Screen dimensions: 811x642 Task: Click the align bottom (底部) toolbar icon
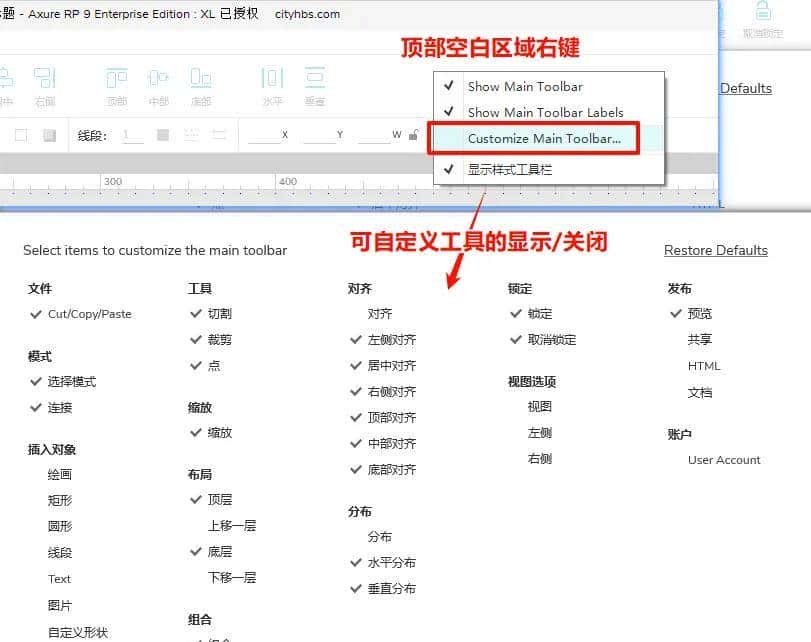[201, 79]
